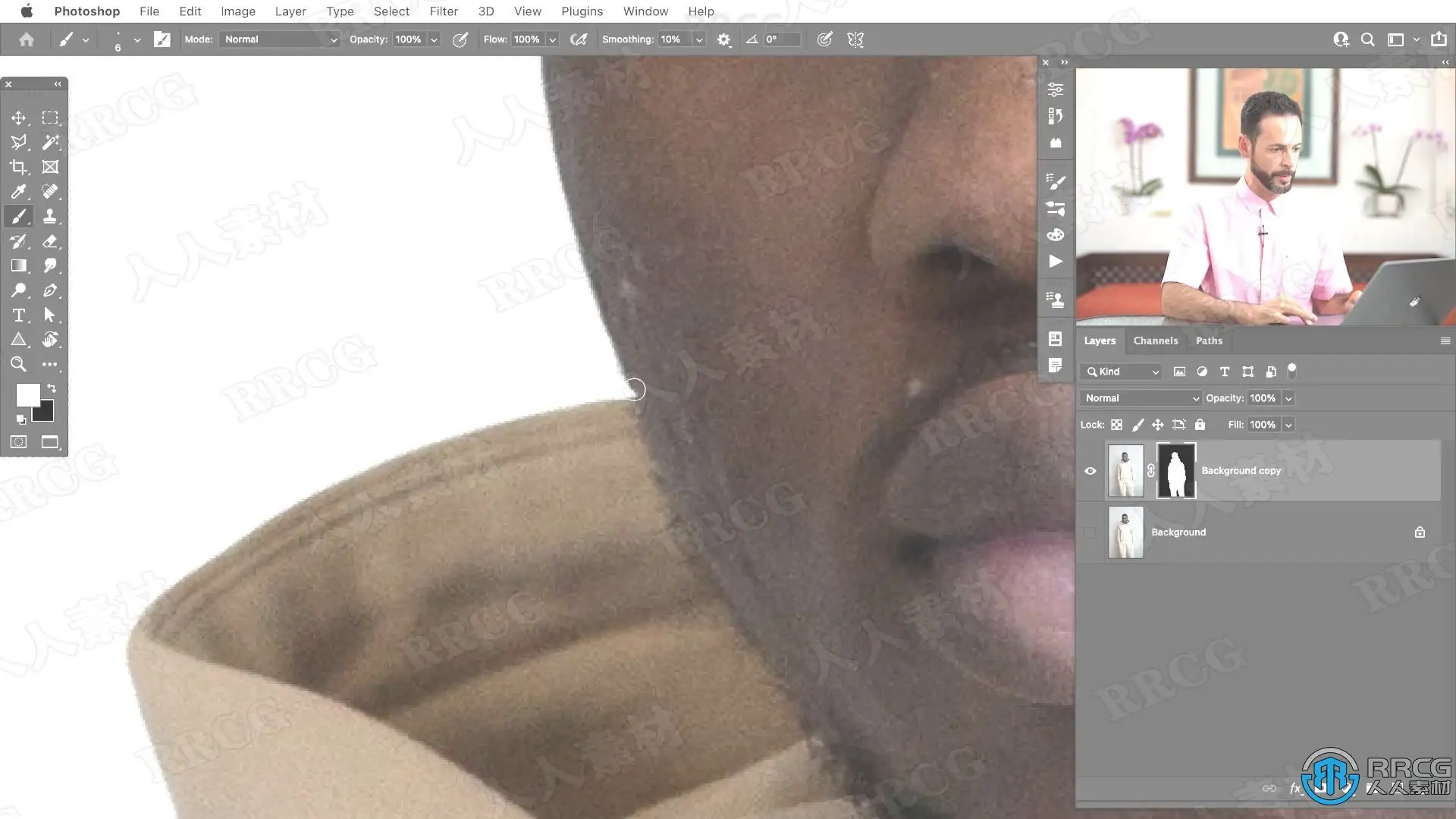Toggle pressure for opacity

click(x=460, y=39)
